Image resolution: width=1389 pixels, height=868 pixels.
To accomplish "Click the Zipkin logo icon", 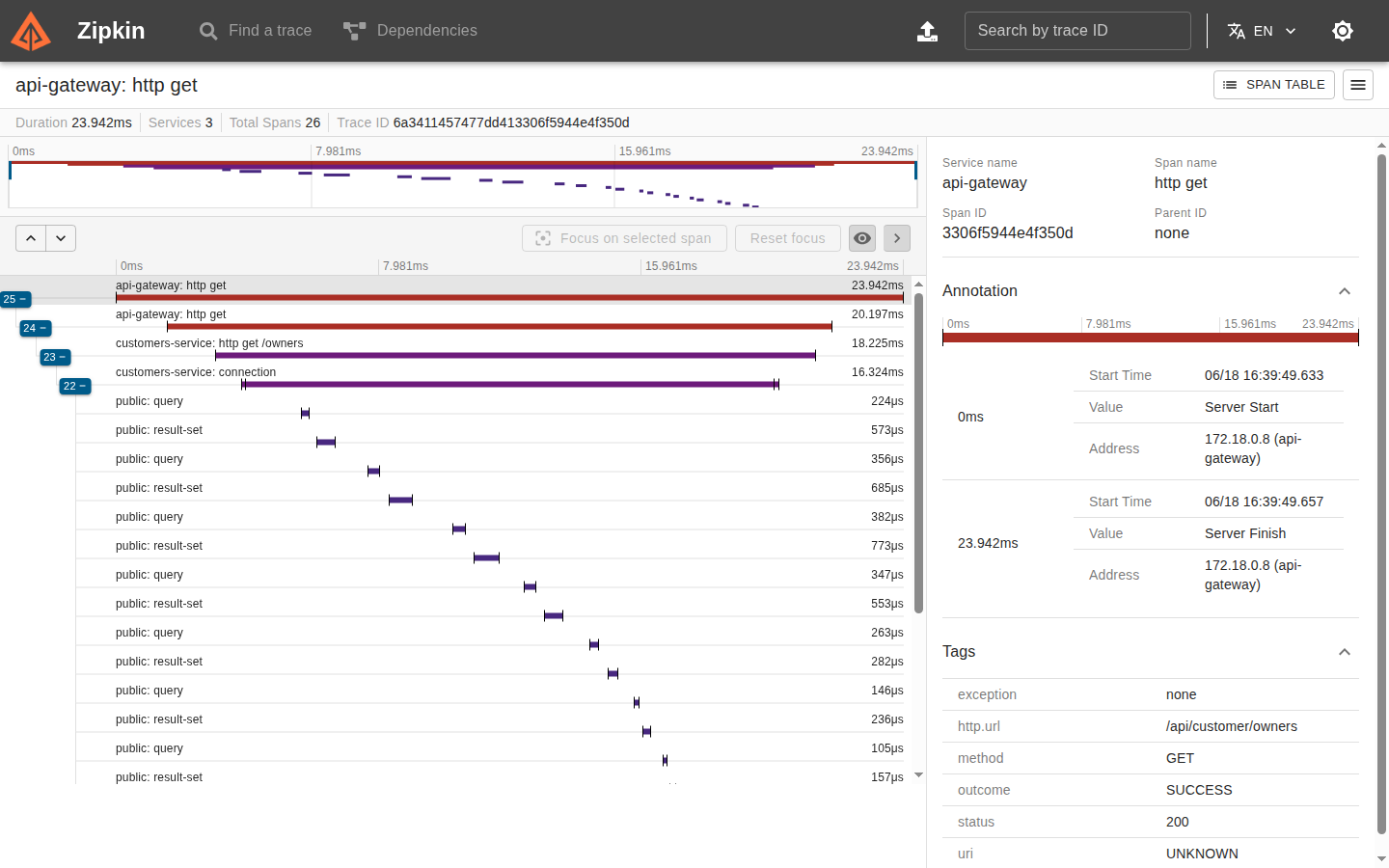I will 31,31.
